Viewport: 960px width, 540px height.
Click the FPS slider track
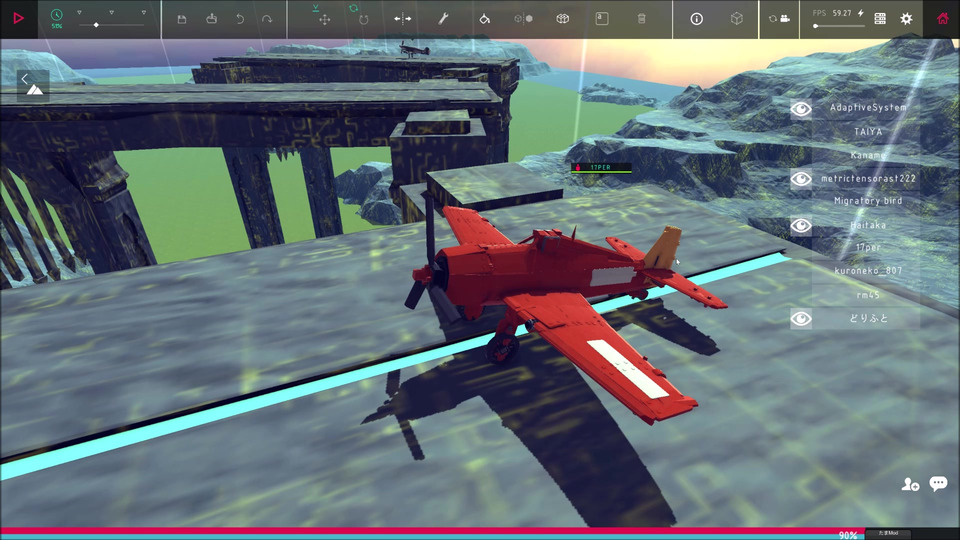[838, 26]
